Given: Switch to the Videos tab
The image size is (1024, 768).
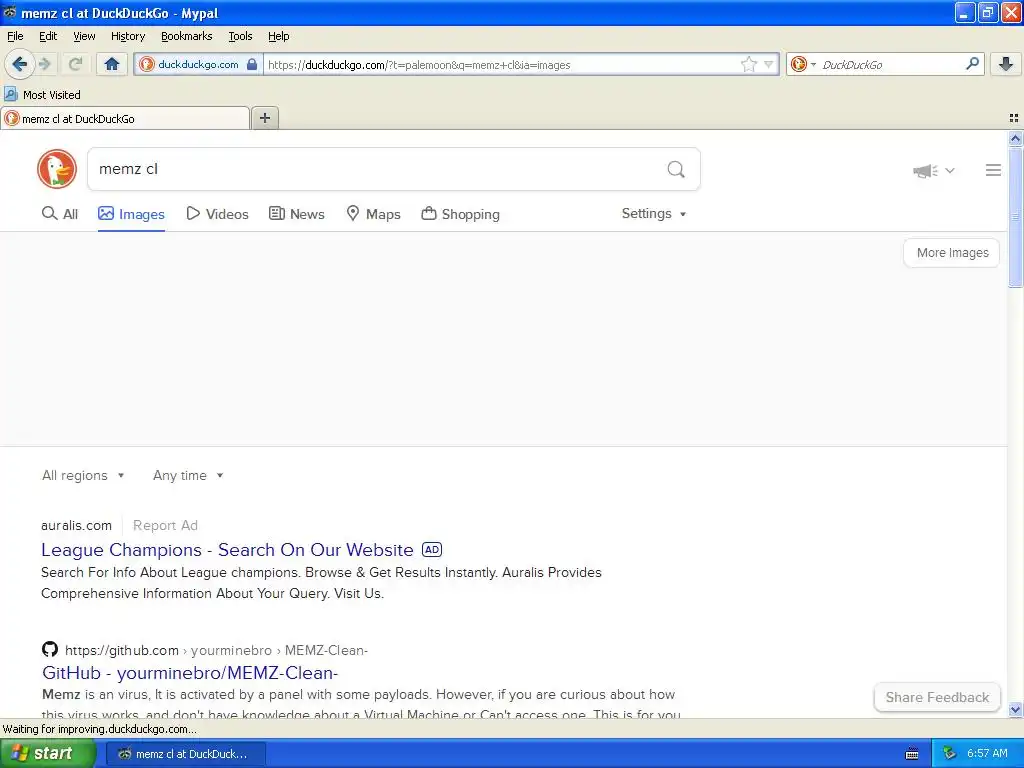Looking at the screenshot, I should [x=217, y=214].
